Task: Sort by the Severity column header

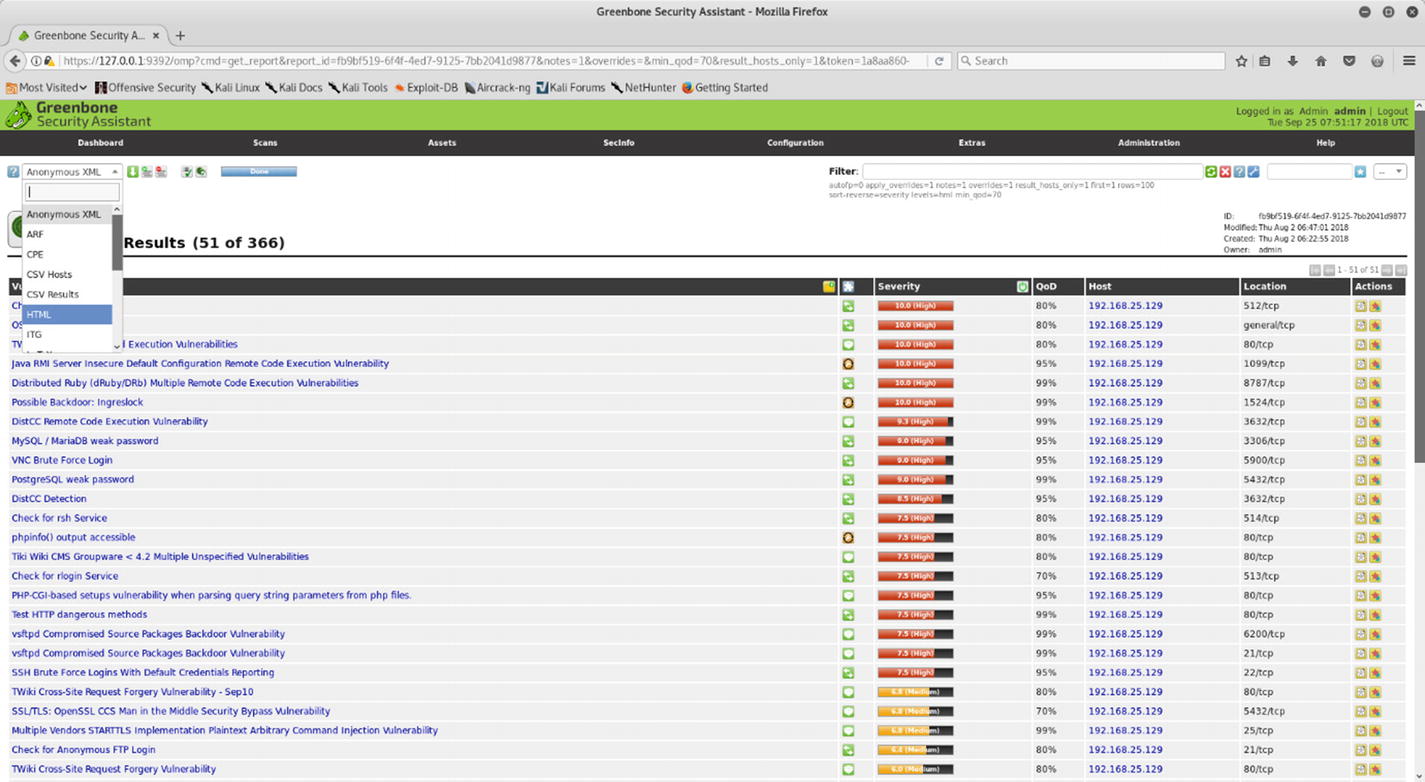Action: click(x=899, y=287)
